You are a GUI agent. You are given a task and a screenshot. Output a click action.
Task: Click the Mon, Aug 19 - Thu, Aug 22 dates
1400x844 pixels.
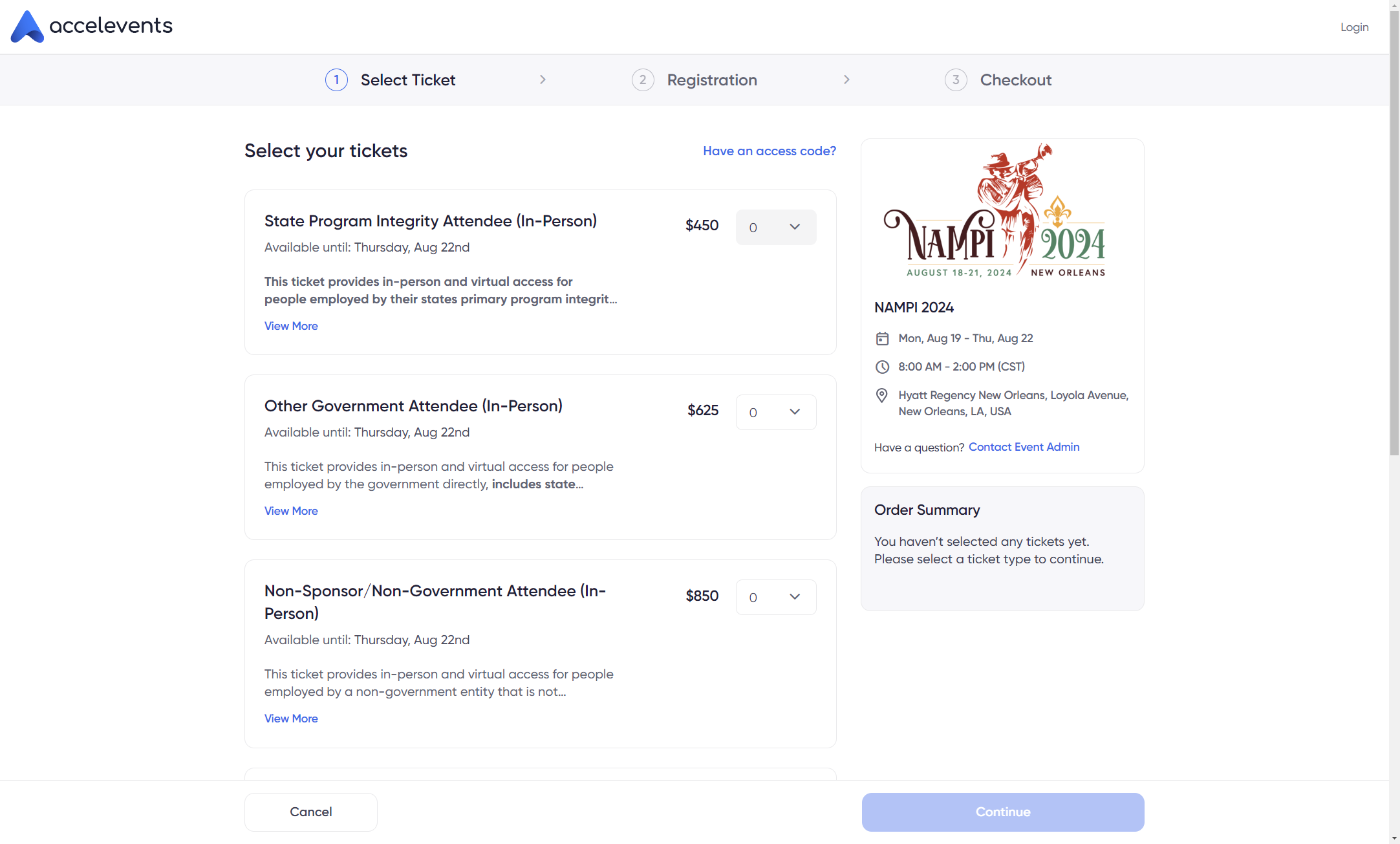[x=965, y=338]
